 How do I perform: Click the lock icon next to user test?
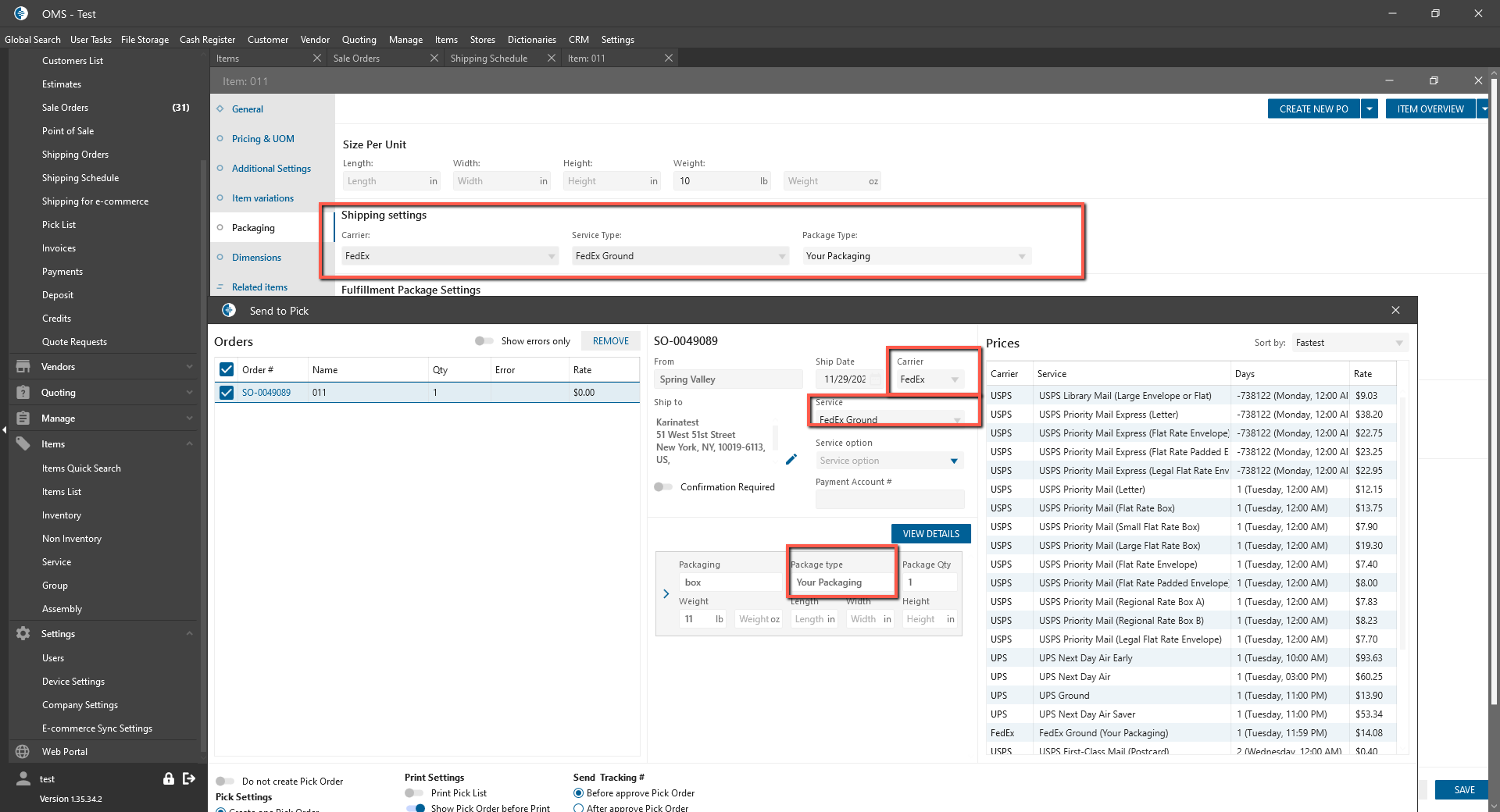tap(168, 778)
